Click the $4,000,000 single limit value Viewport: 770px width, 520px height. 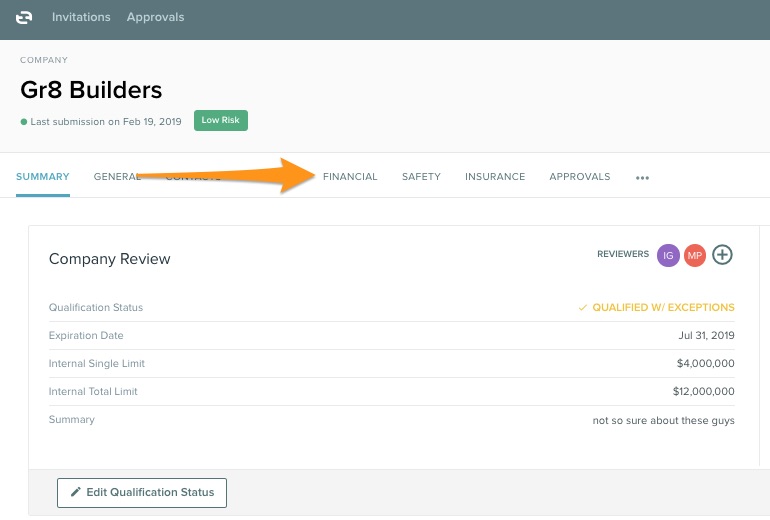(x=704, y=364)
